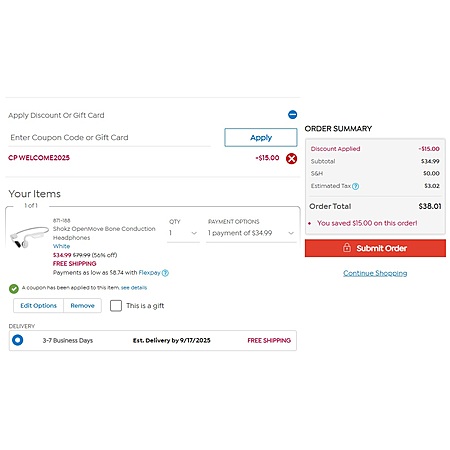Image resolution: width=450 pixels, height=450 pixels.
Task: Open the QTY quantity dropdown
Action: click(x=183, y=233)
